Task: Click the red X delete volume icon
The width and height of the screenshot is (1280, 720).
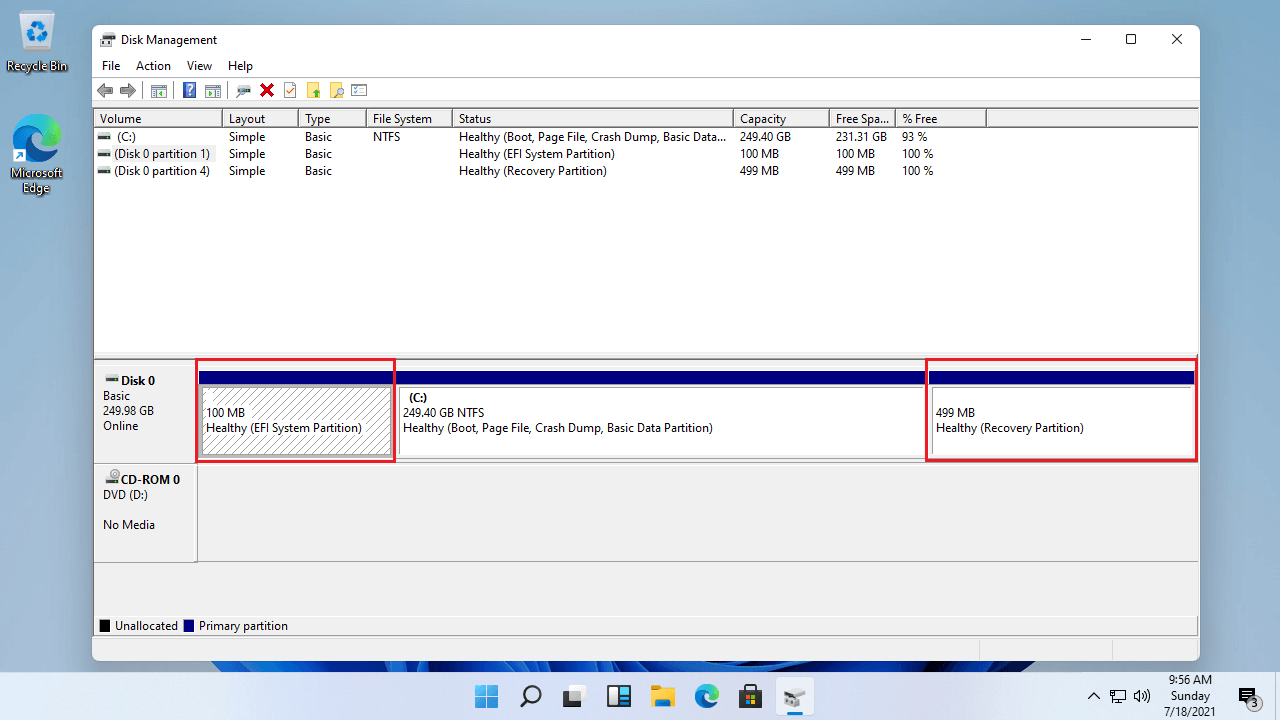Action: (x=267, y=90)
